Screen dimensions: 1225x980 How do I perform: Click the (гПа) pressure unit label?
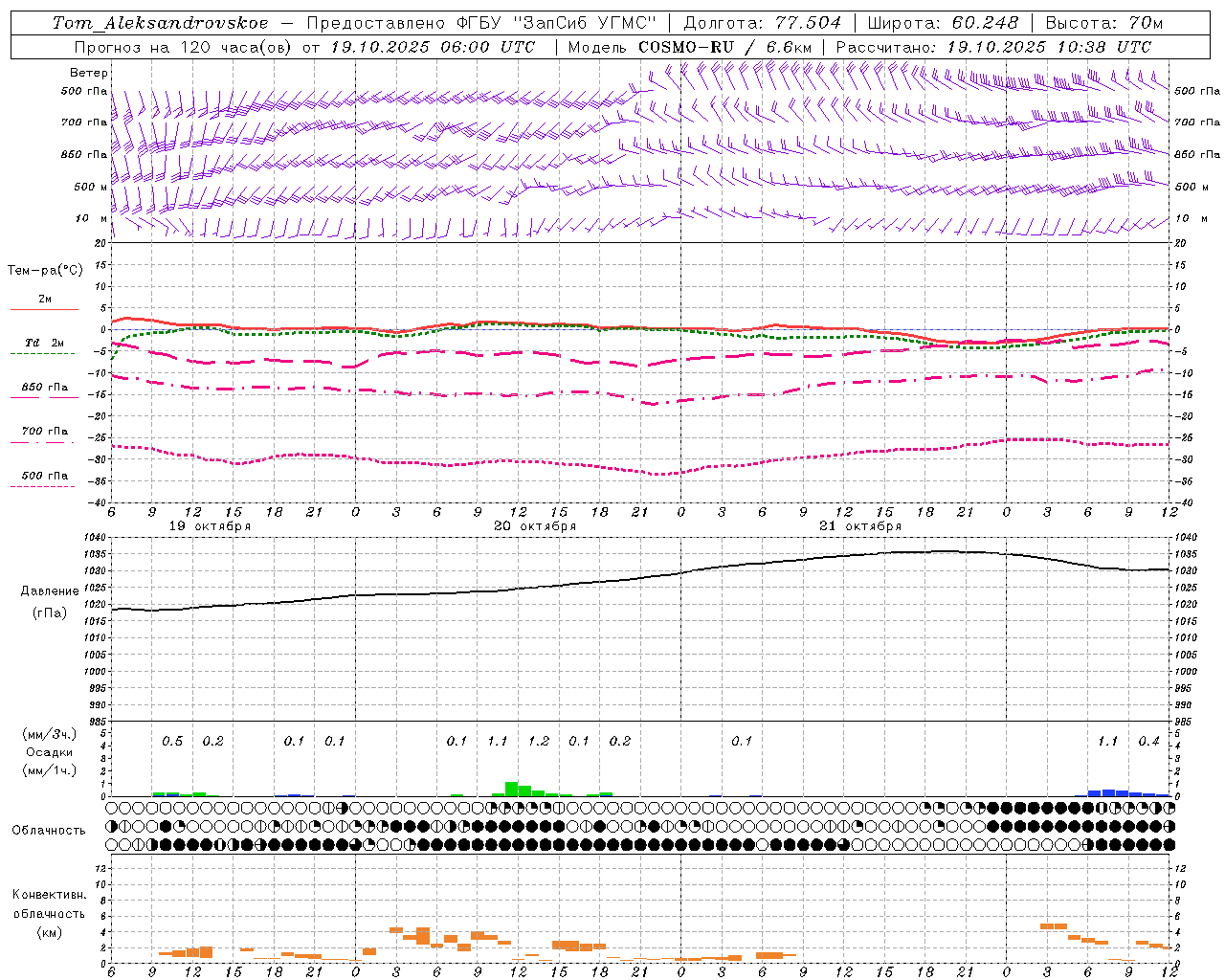tap(50, 613)
